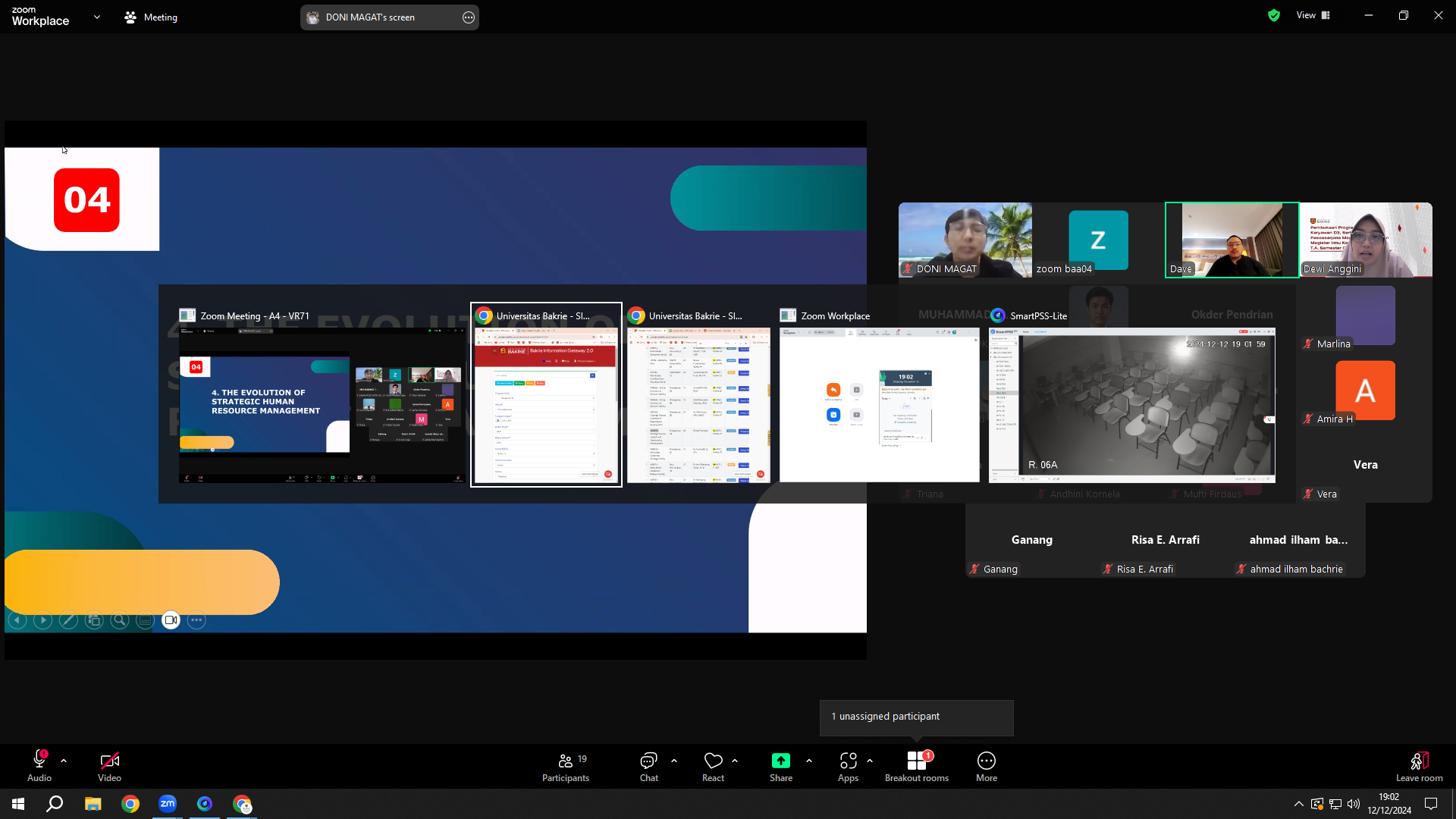Open more slideshow options ellipsis
This screenshot has height=819, width=1456.
click(196, 620)
